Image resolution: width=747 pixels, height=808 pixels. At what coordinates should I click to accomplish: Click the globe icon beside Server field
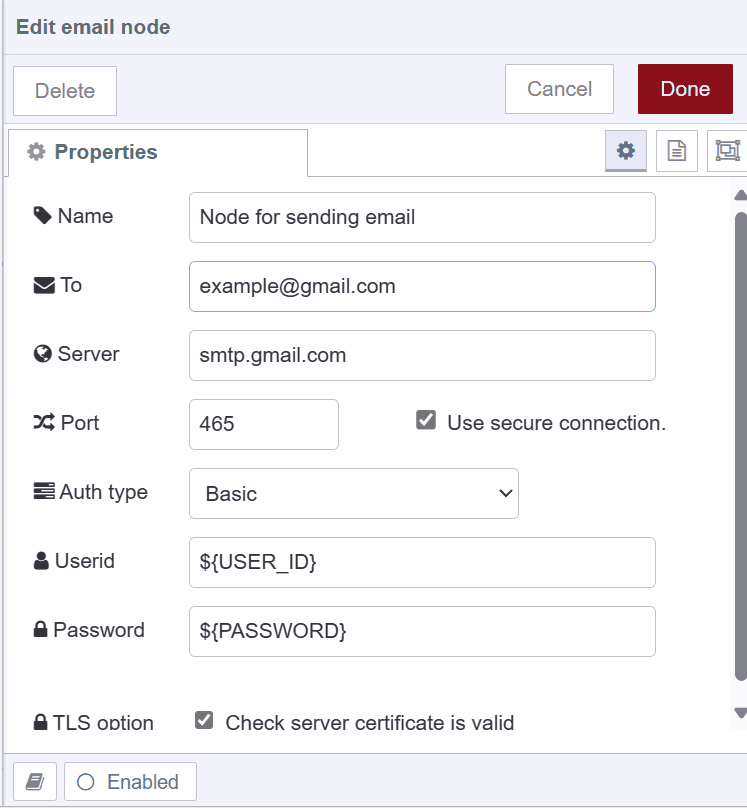point(44,353)
